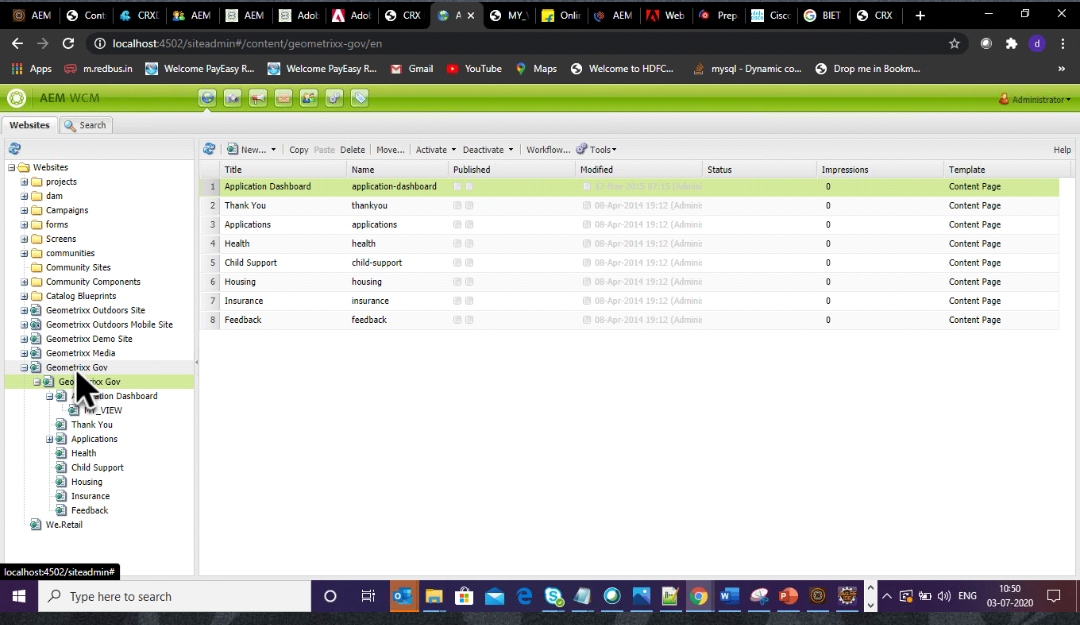The width and height of the screenshot is (1080, 625).
Task: Open the Digital Assets camera icon in AEM header
Action: pos(233,98)
